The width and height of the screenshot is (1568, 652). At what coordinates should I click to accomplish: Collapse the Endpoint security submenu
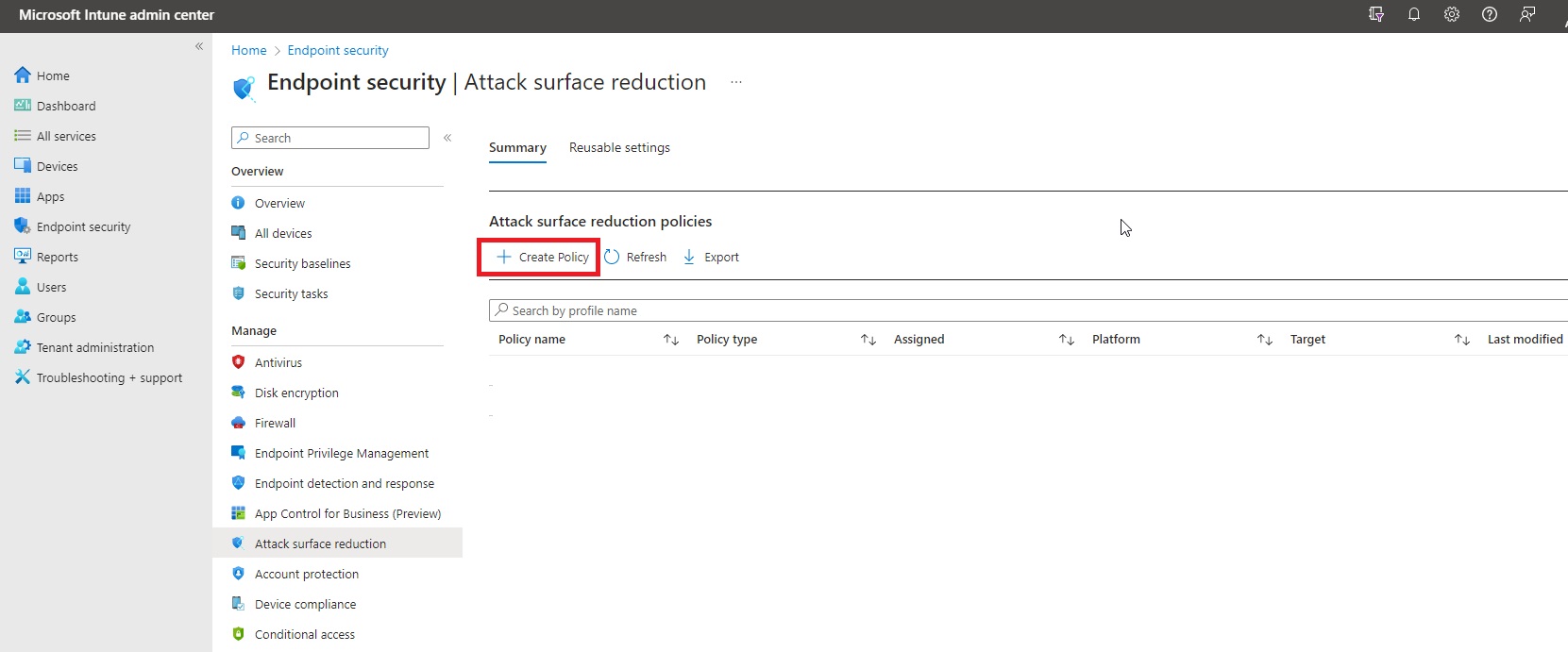tap(447, 138)
